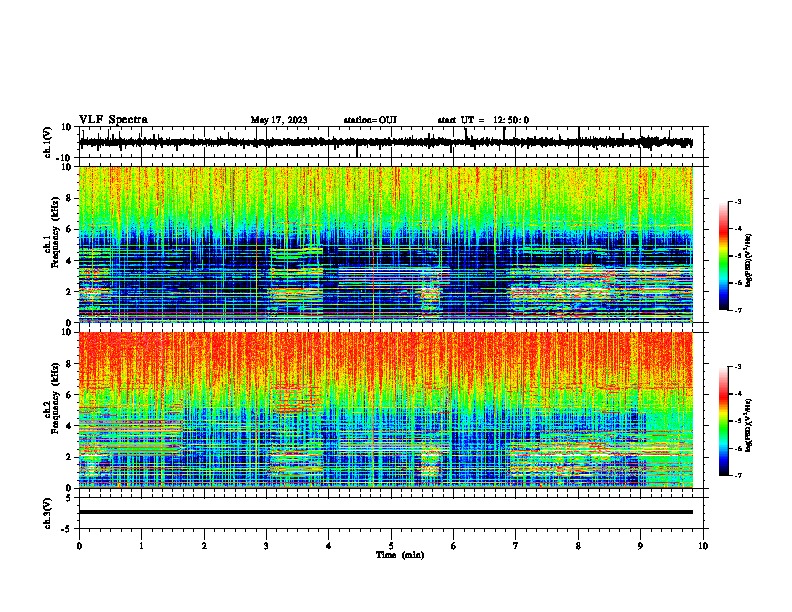Click time axis tick label "9"
Screen dimensions: 792x612
click(x=640, y=546)
